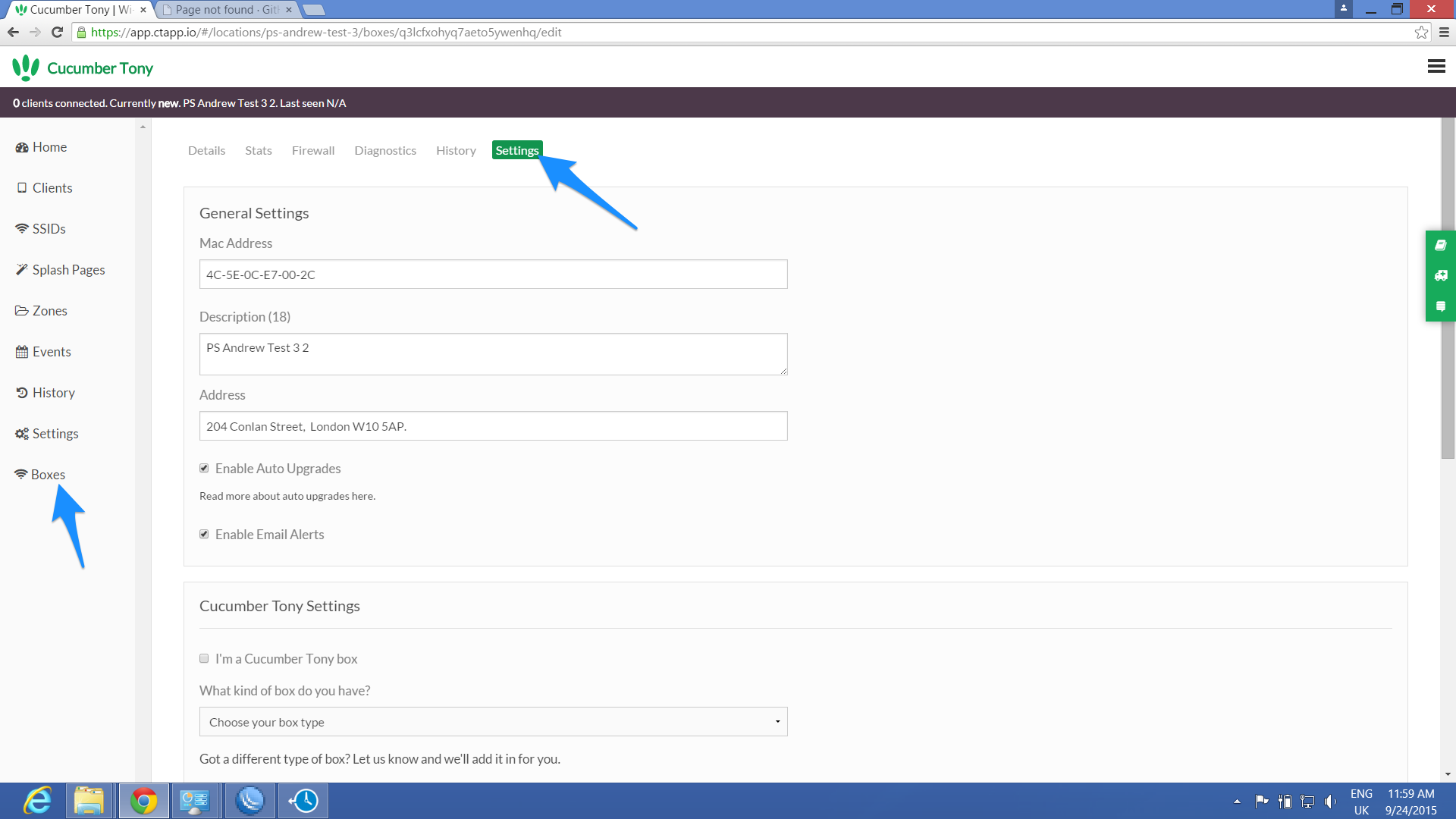Click the Chrome icon in the taskbar

pos(143,801)
